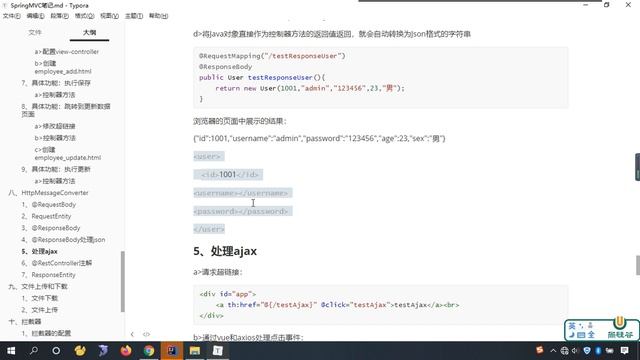
Task: Click the 5、处理ajax heading in document
Action: [225, 251]
